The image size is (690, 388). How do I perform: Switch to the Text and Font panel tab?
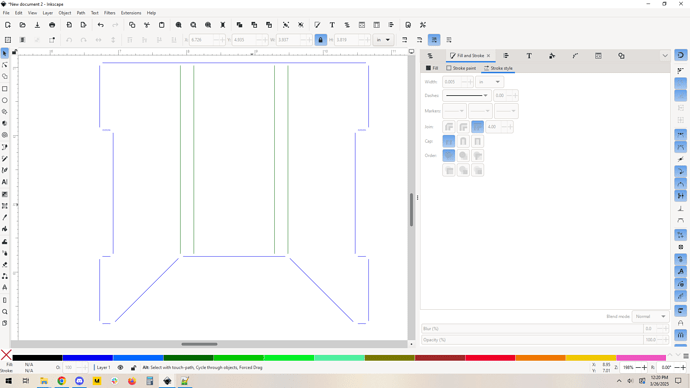[x=529, y=56]
